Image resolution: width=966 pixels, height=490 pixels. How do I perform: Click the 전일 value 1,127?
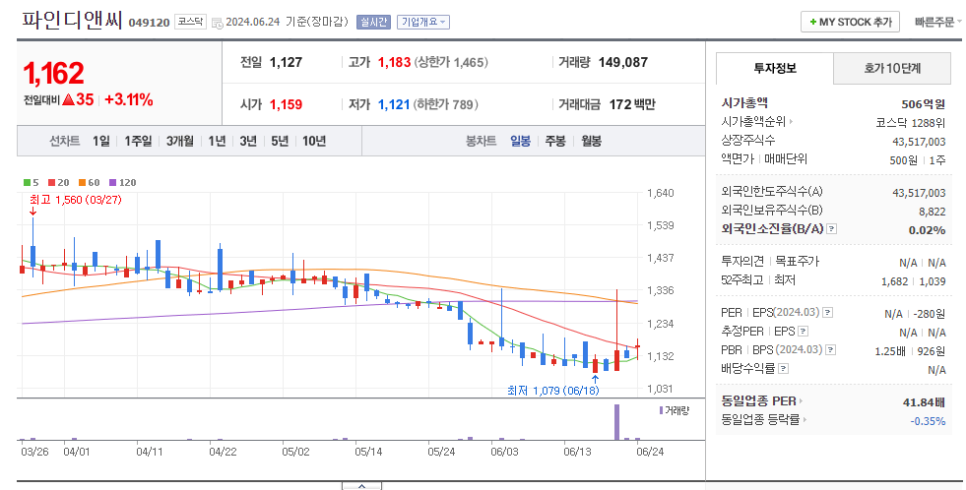click(x=286, y=62)
